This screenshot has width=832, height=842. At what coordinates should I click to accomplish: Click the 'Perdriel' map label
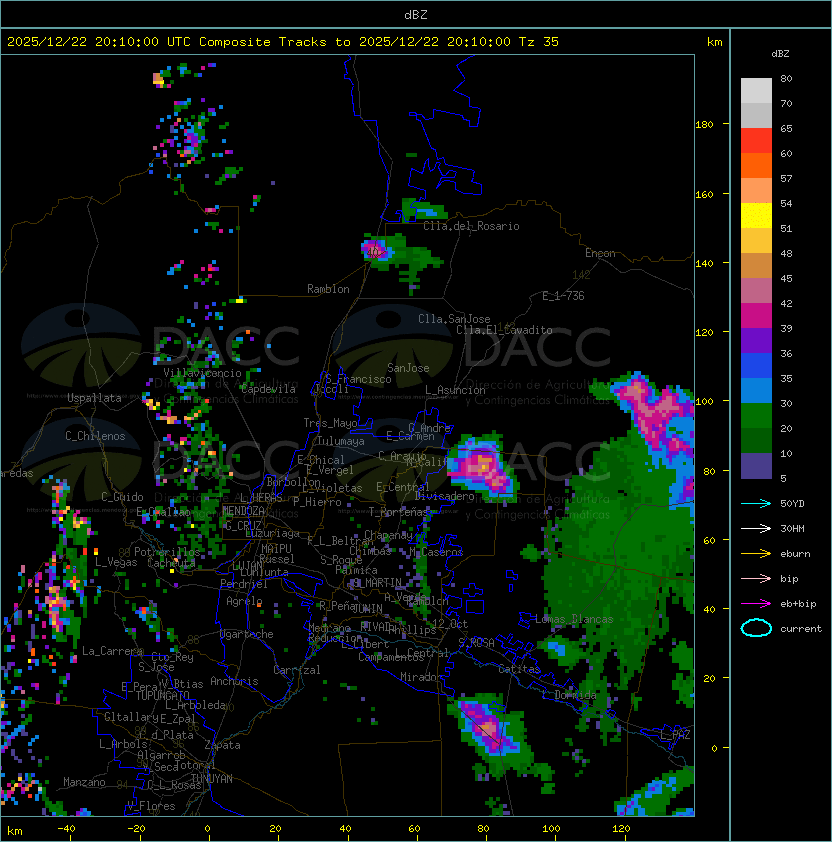(x=244, y=584)
